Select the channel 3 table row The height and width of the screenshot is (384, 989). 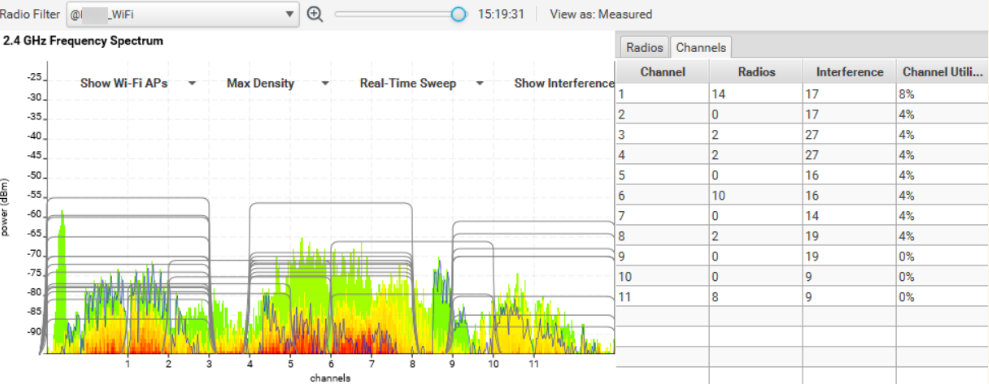pyautogui.click(x=802, y=134)
